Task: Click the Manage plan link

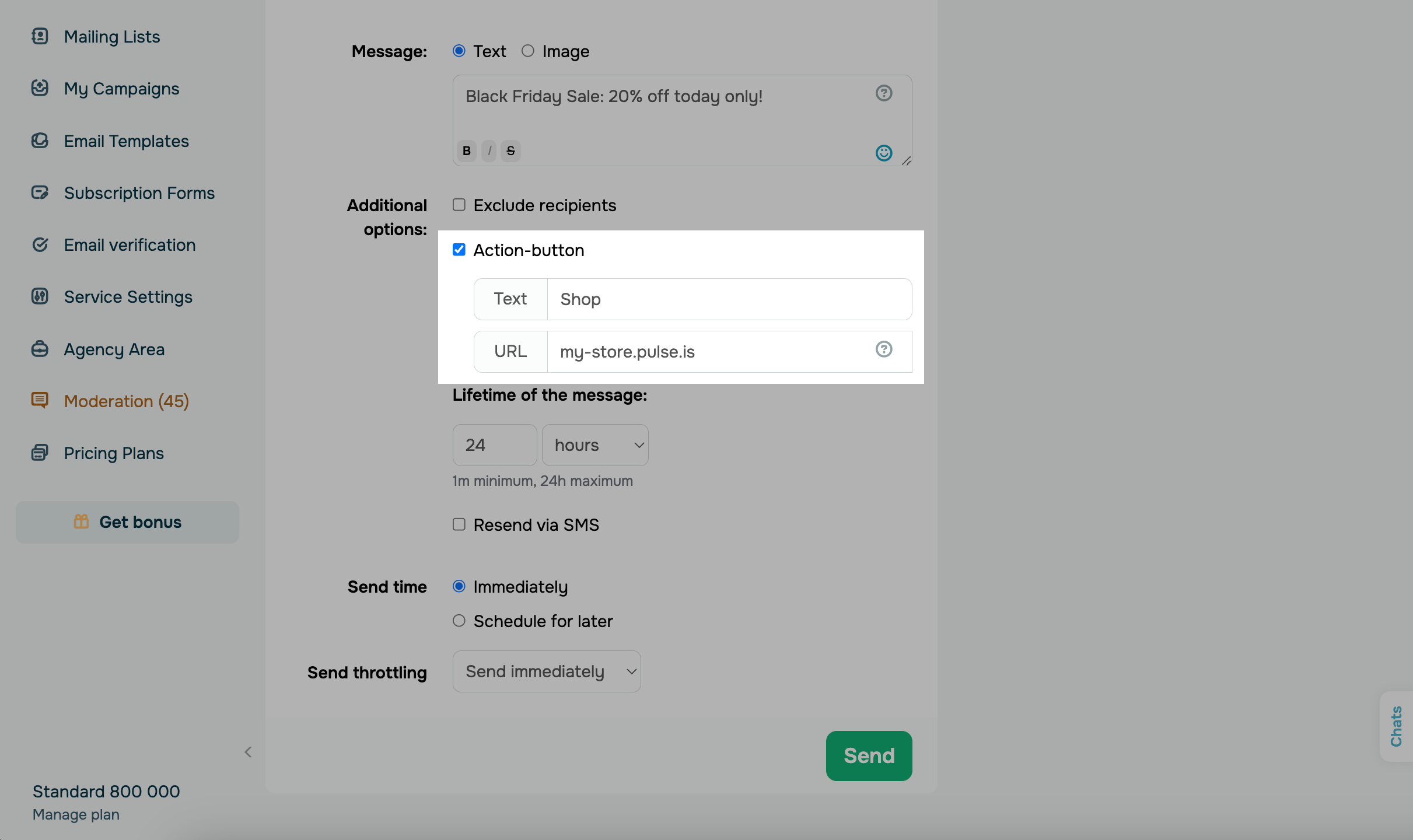Action: [76, 814]
